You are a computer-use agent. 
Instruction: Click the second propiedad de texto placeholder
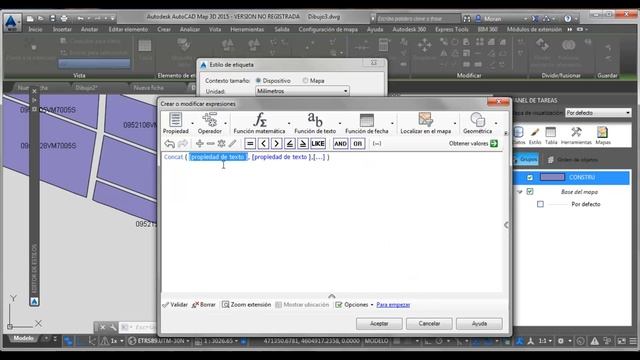click(x=280, y=157)
